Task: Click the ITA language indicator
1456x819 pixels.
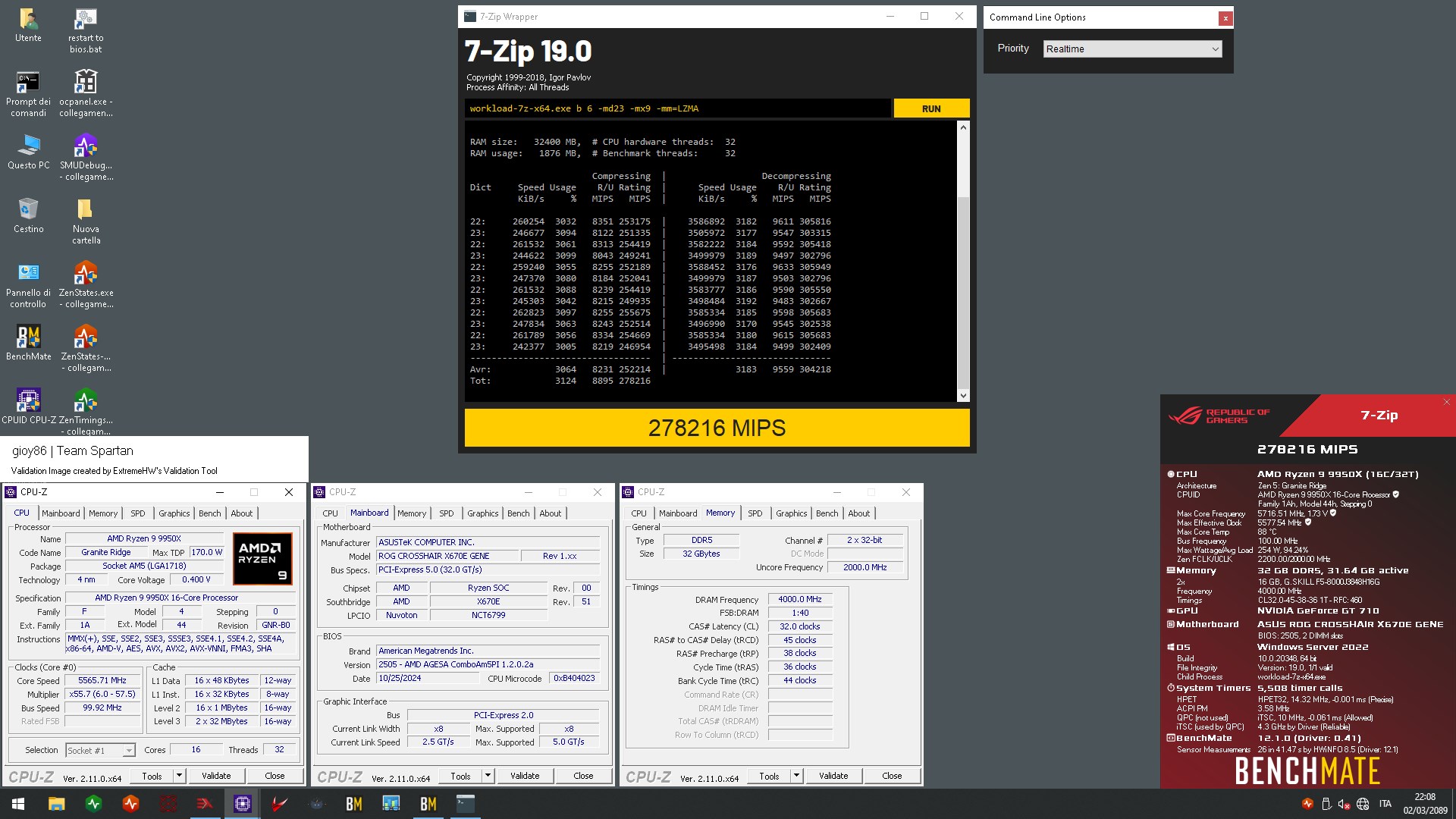Action: 1385,804
